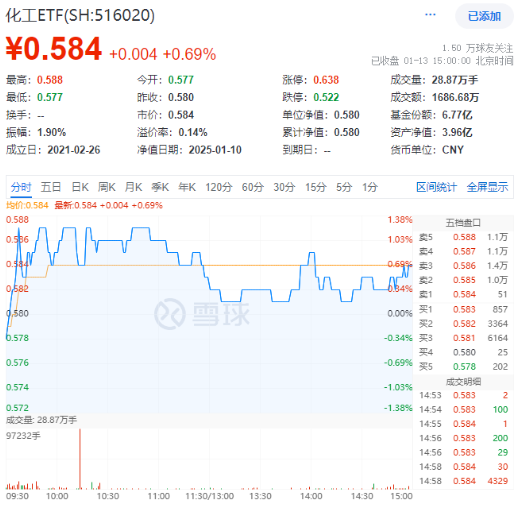Open the 区间统计 range statistics link
The width and height of the screenshot is (517, 508).
[x=436, y=187]
